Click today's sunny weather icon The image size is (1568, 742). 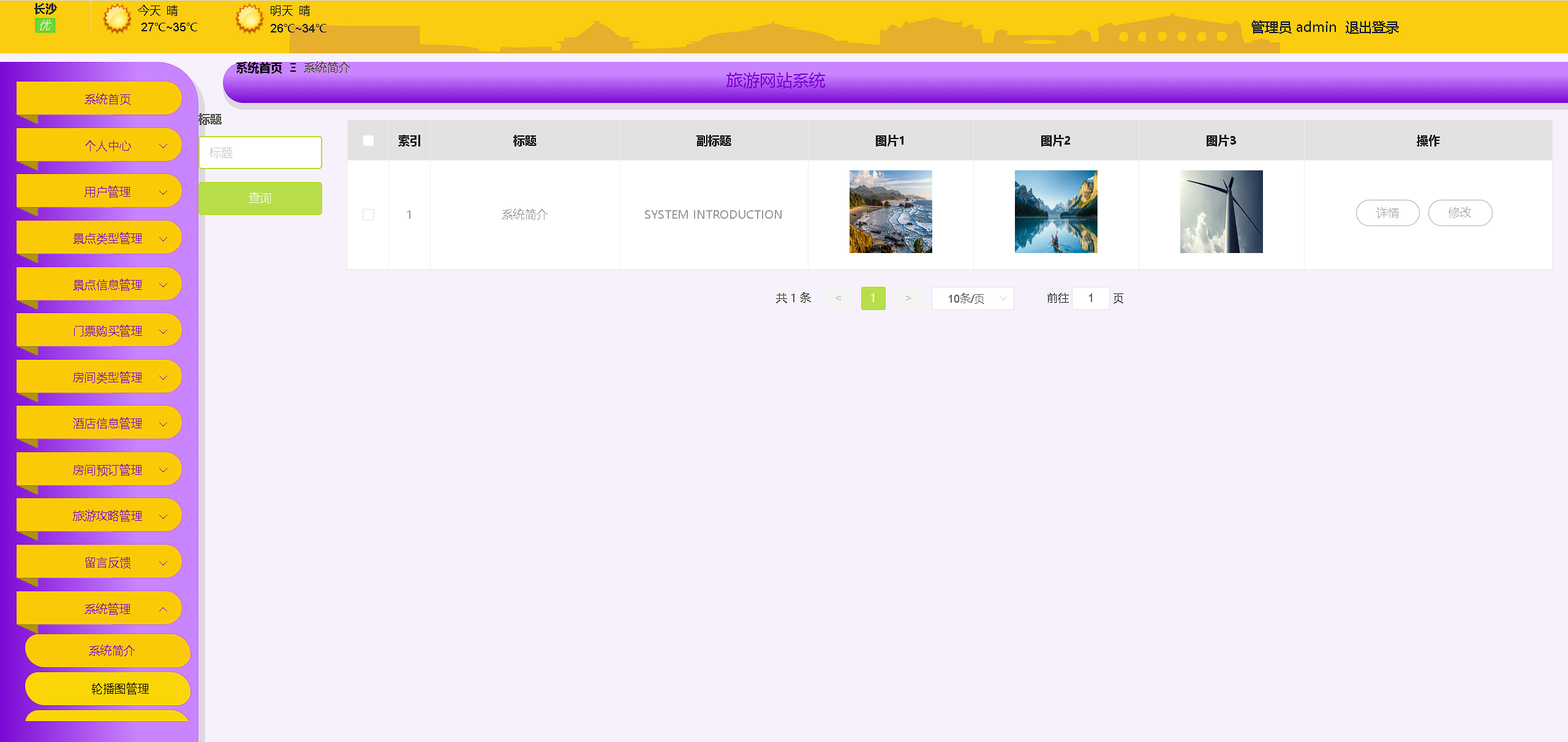[117, 19]
